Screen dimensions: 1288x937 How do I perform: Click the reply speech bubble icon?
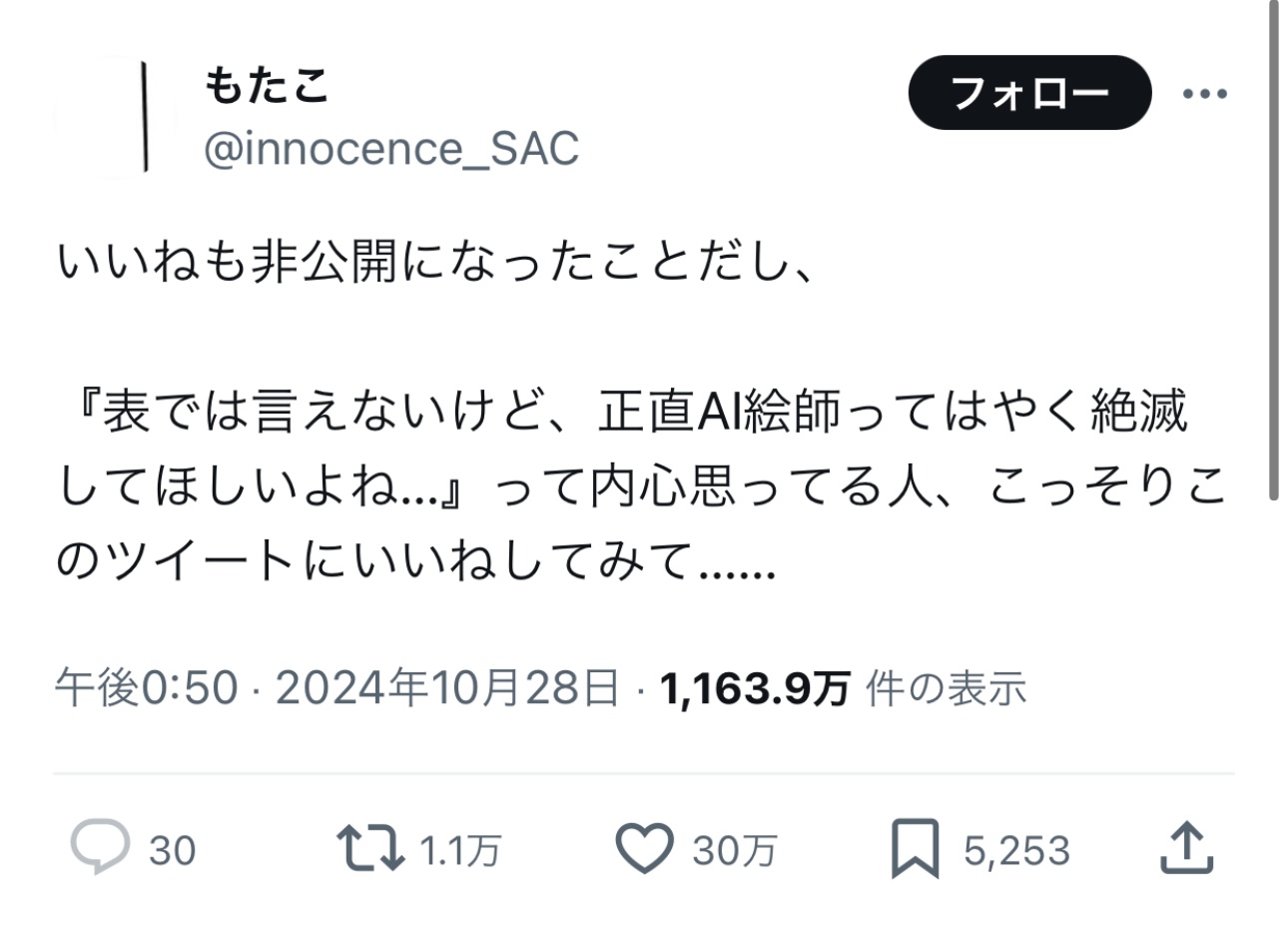(x=100, y=847)
